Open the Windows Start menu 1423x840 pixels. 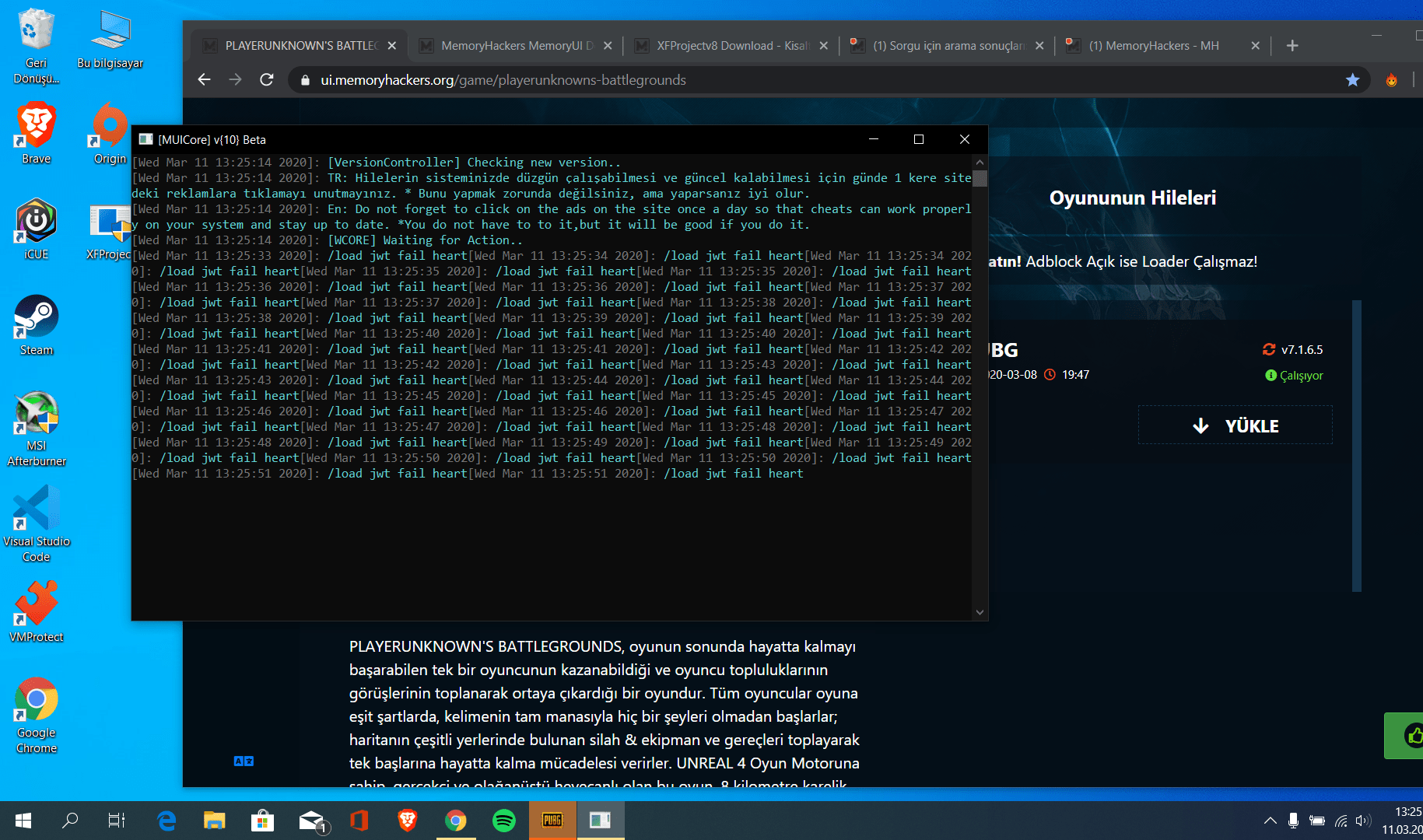(23, 821)
